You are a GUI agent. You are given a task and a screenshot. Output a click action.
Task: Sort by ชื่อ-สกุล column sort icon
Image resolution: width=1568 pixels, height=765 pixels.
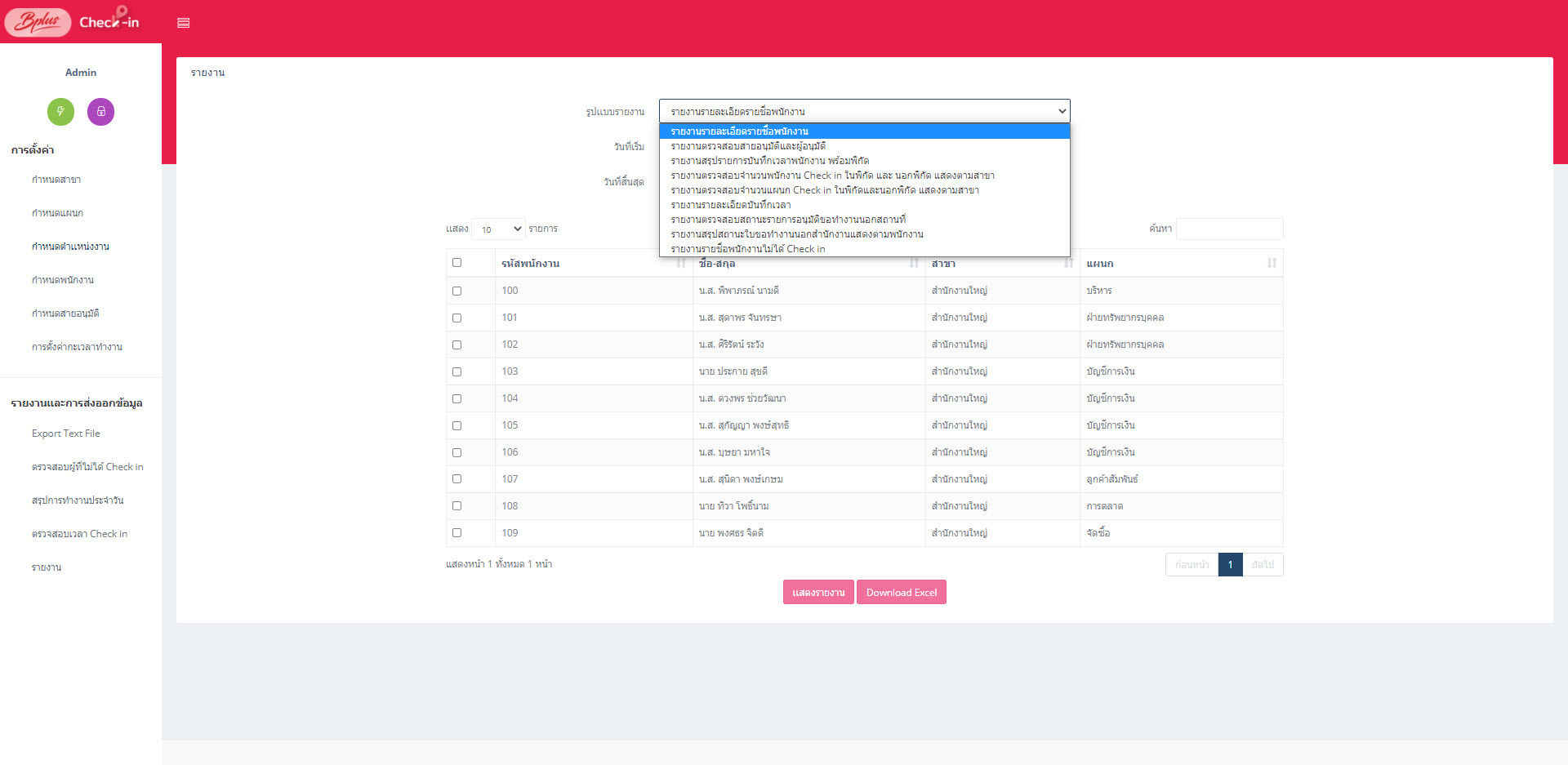[x=913, y=263]
